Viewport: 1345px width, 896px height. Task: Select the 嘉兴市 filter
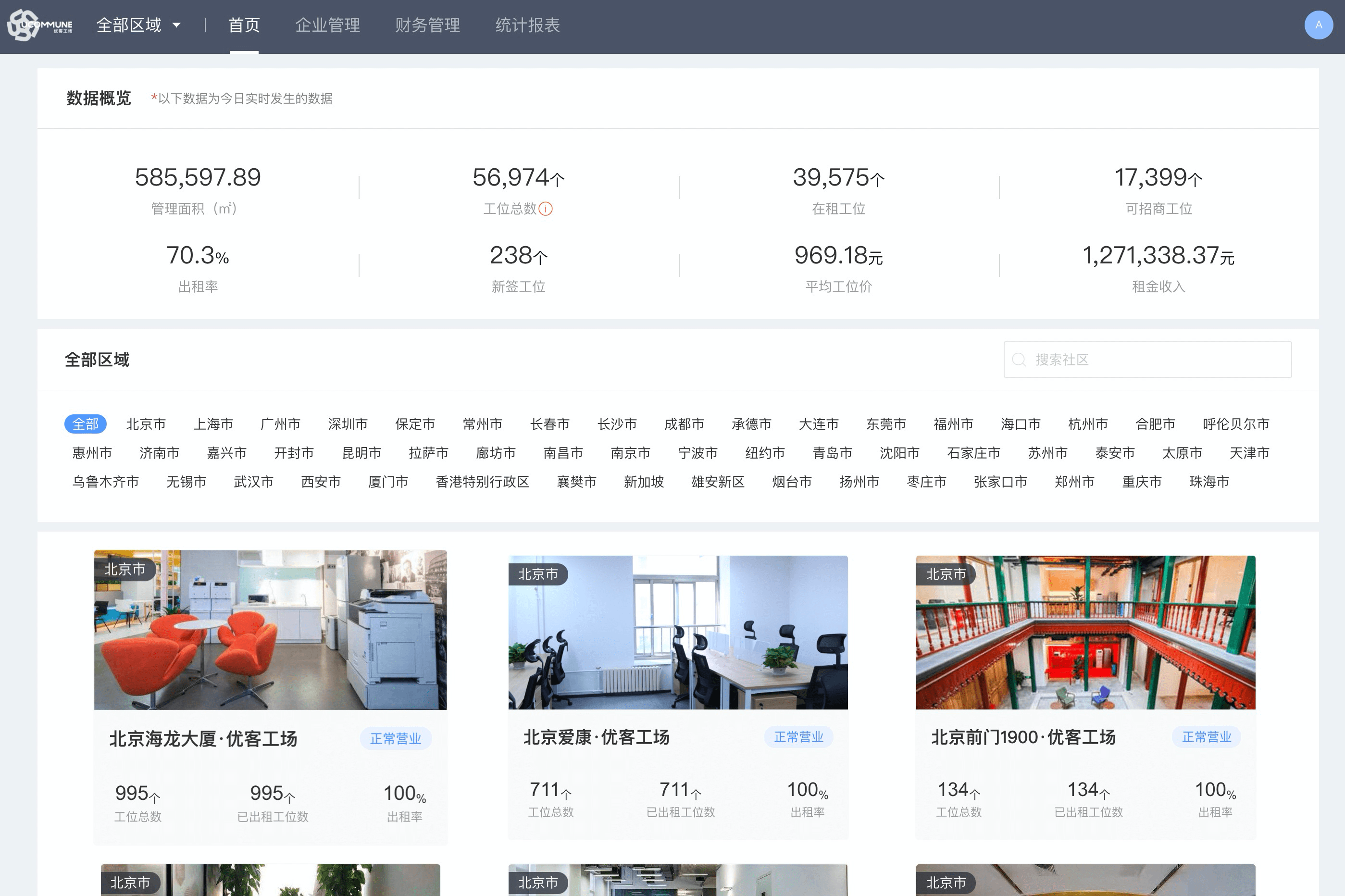click(x=227, y=453)
